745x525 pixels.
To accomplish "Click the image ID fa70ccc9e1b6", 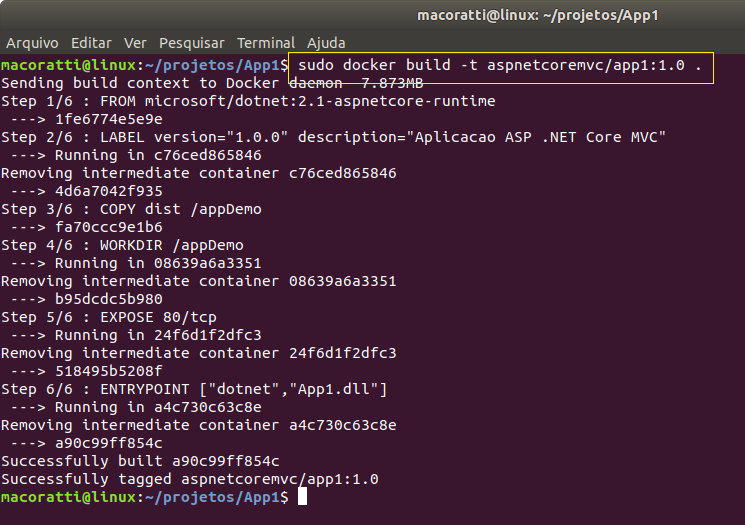I will click(109, 227).
